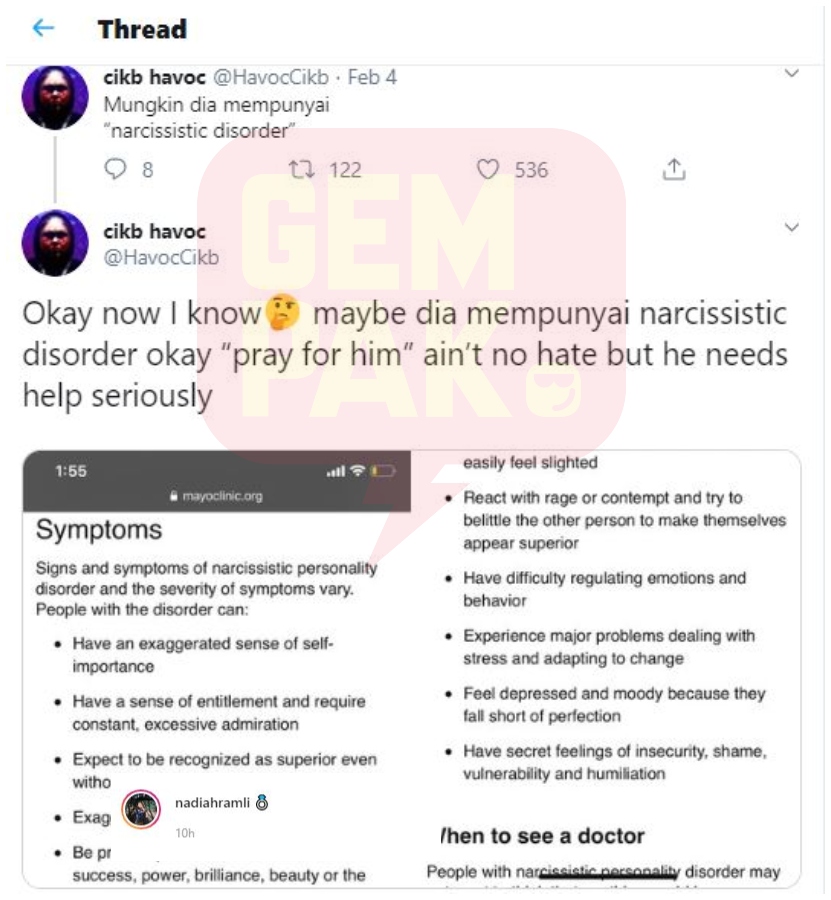The width and height of the screenshot is (831, 900).
Task: Expand main tweet's chevron options menu
Action: (791, 227)
